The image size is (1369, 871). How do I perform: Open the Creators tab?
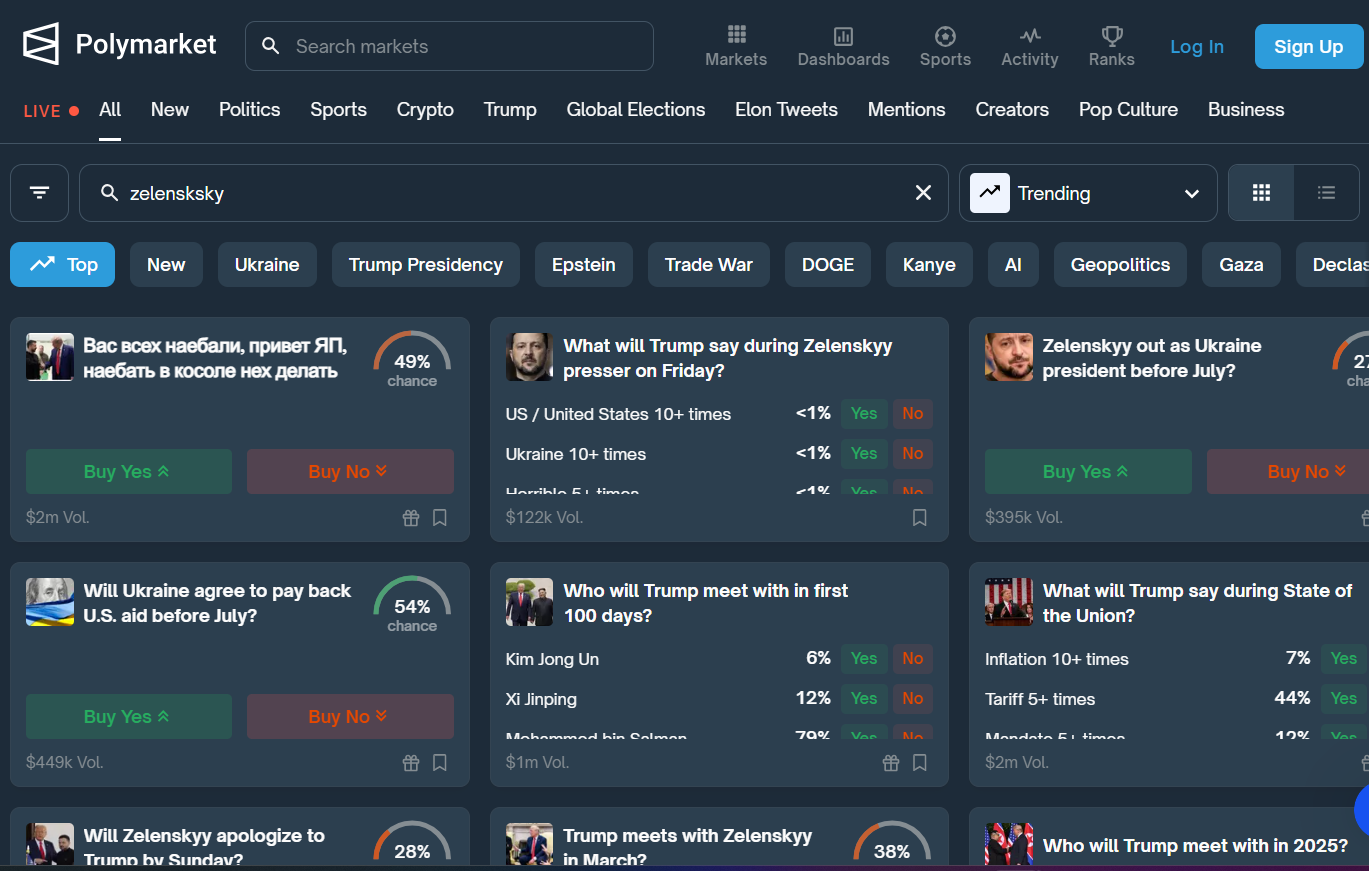coord(1012,110)
